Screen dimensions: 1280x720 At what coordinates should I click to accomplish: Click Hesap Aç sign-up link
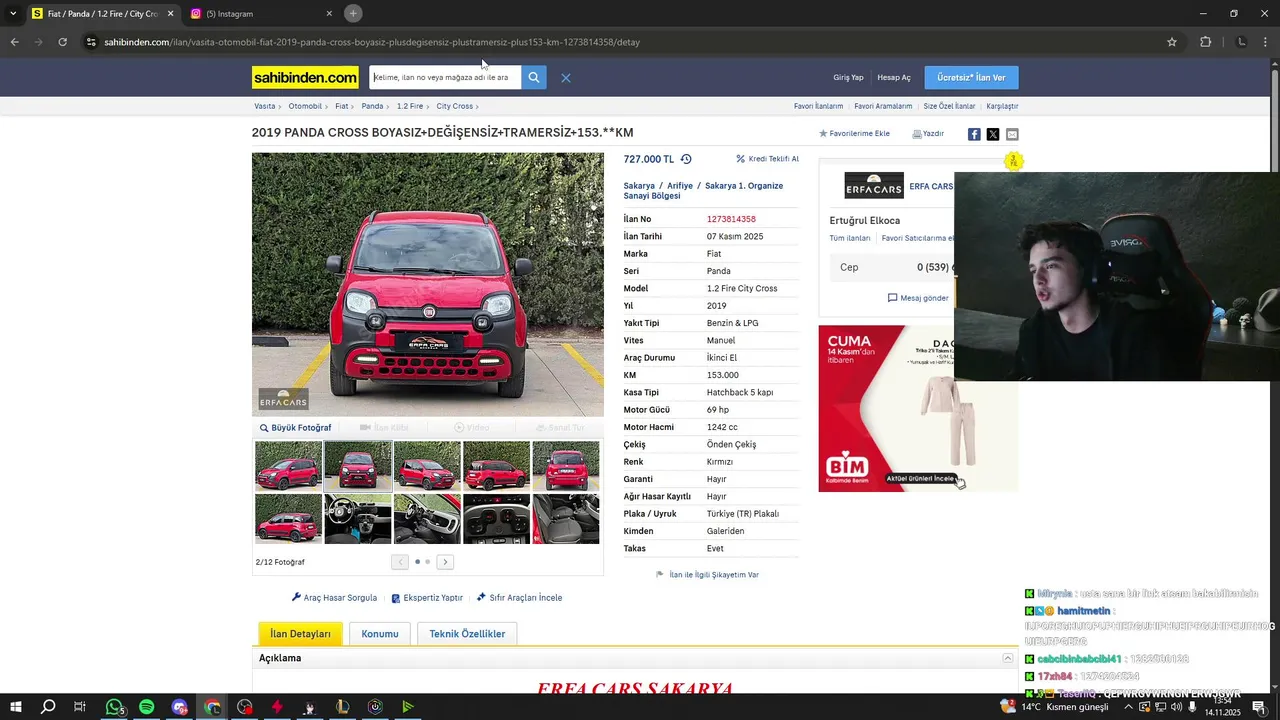click(894, 77)
